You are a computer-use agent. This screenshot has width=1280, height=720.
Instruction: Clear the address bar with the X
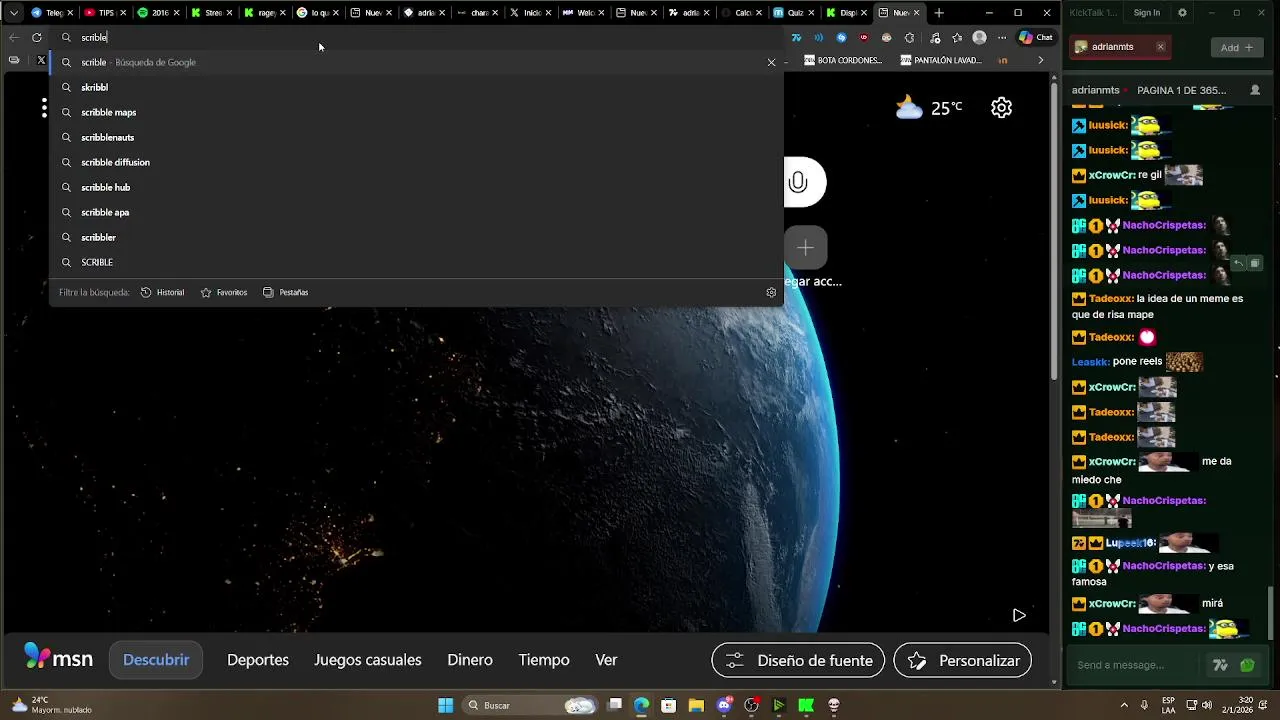[x=771, y=62]
